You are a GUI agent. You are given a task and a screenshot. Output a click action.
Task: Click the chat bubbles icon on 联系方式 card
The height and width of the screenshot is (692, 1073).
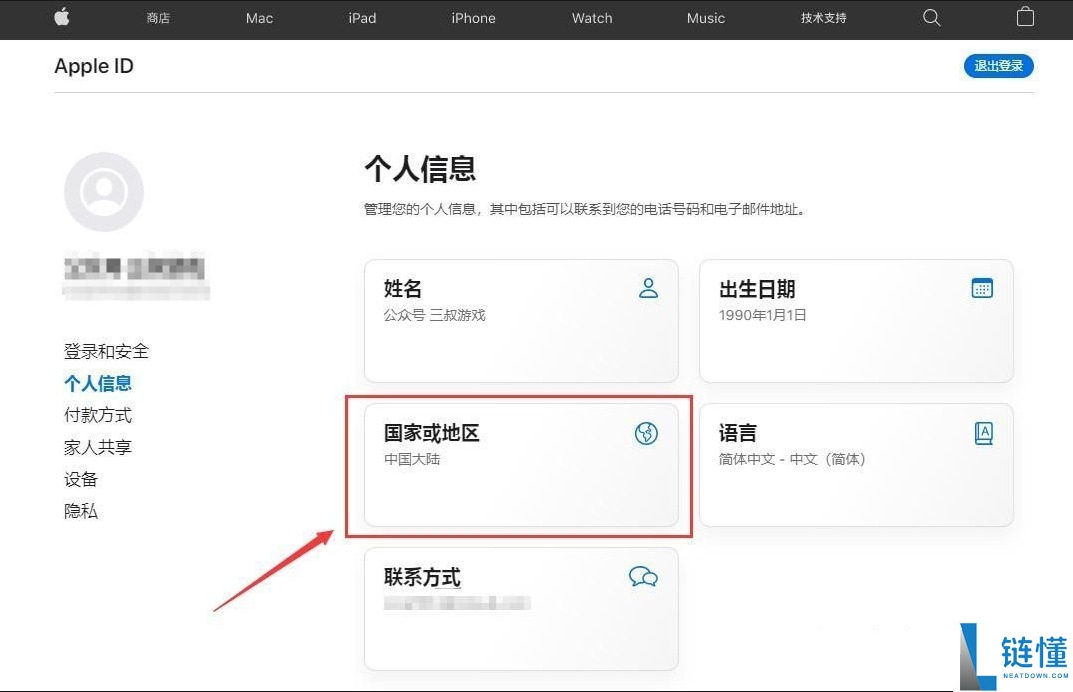coord(643,577)
